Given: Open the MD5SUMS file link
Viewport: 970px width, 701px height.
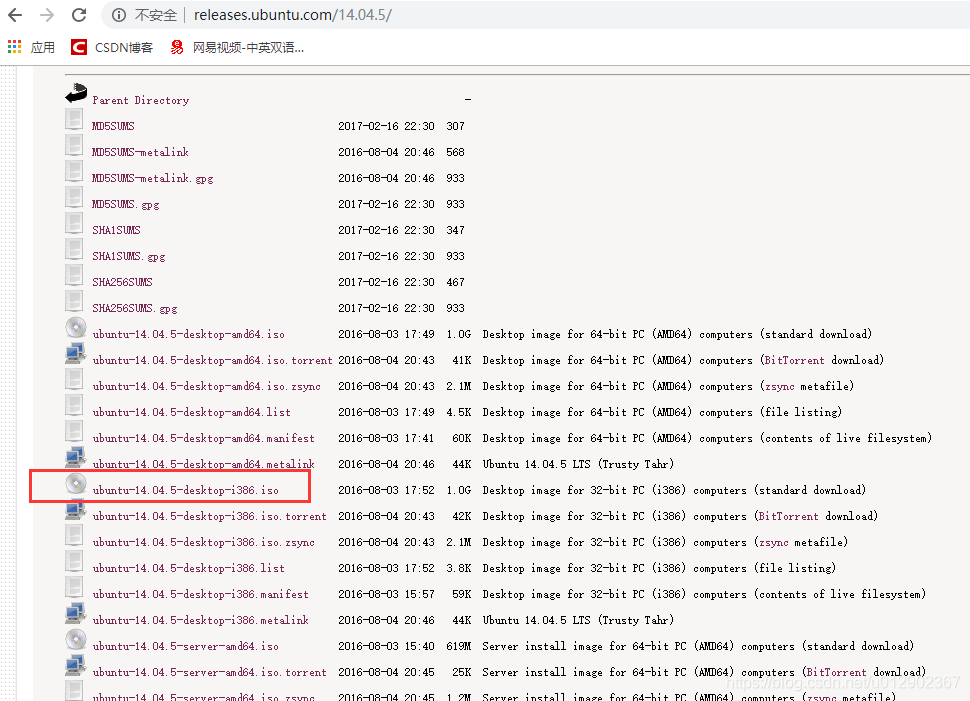Looking at the screenshot, I should pos(113,126).
